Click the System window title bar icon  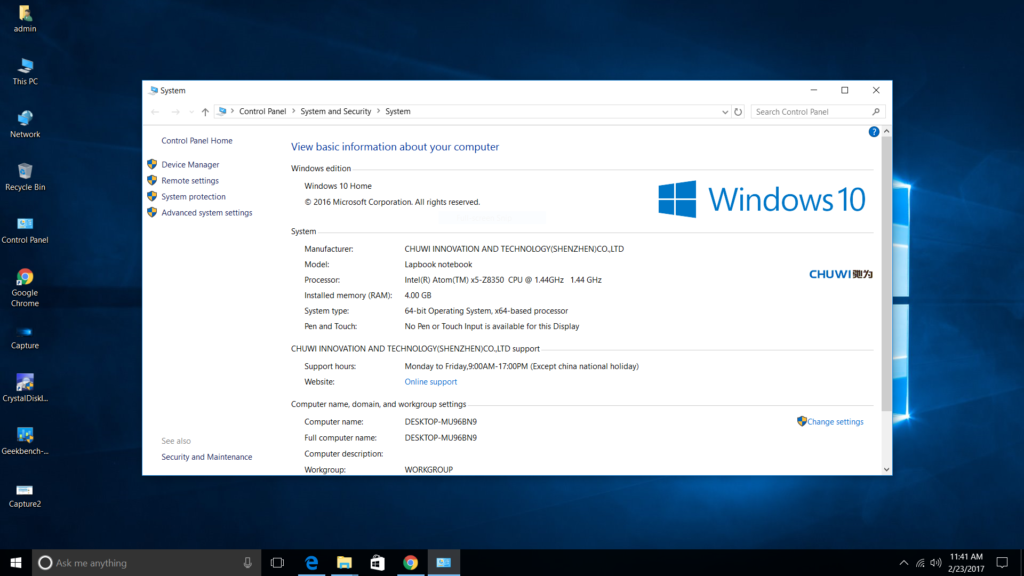click(153, 90)
